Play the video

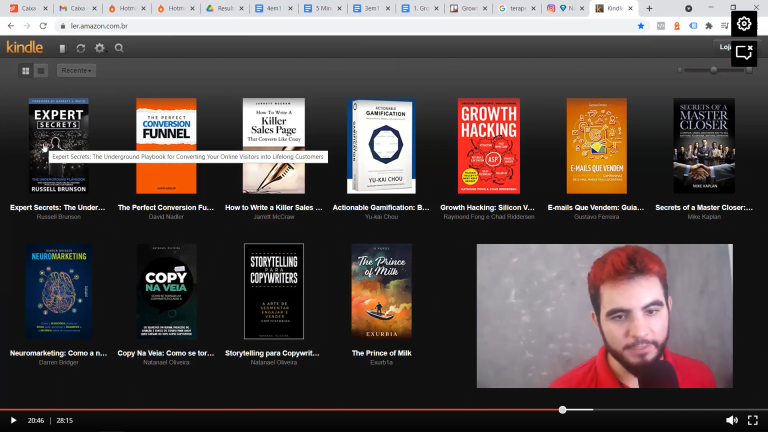[x=13, y=420]
